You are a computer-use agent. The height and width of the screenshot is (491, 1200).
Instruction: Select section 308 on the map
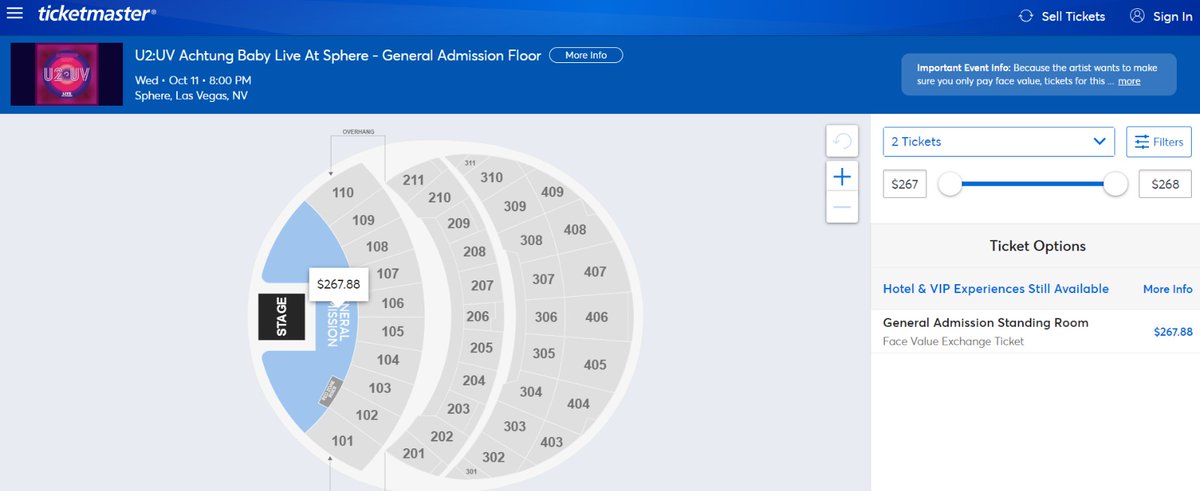coord(531,241)
